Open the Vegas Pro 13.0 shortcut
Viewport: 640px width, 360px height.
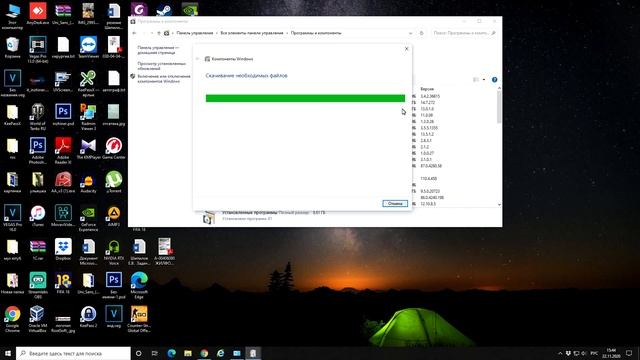point(38,50)
